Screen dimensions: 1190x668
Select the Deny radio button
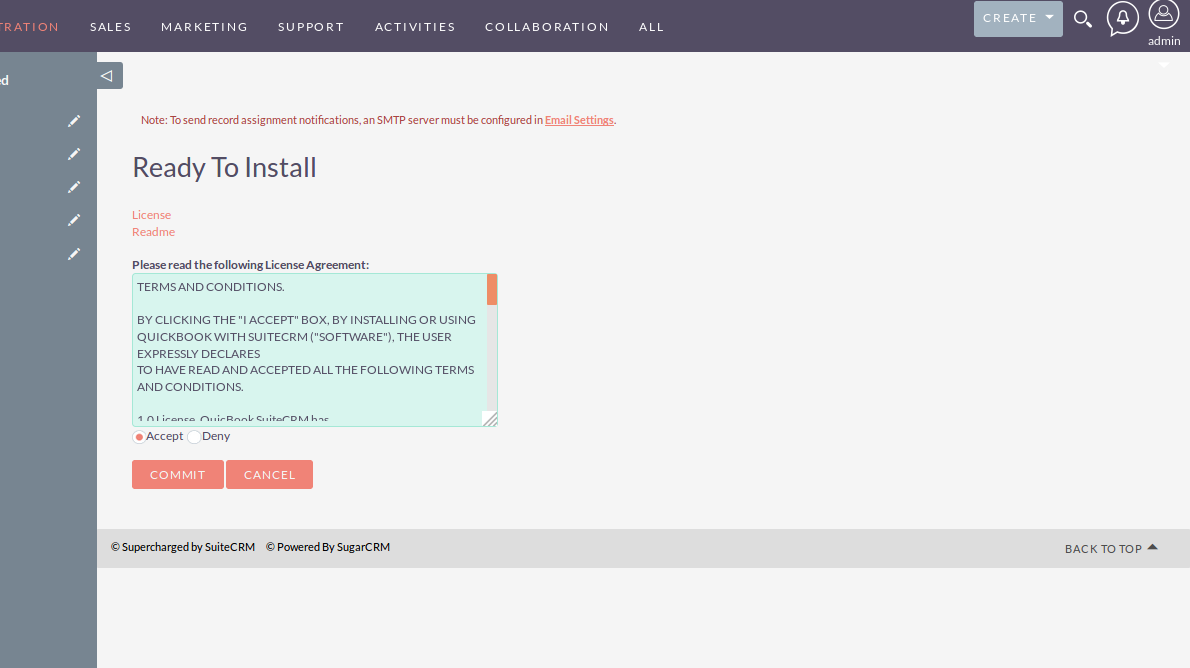(194, 437)
